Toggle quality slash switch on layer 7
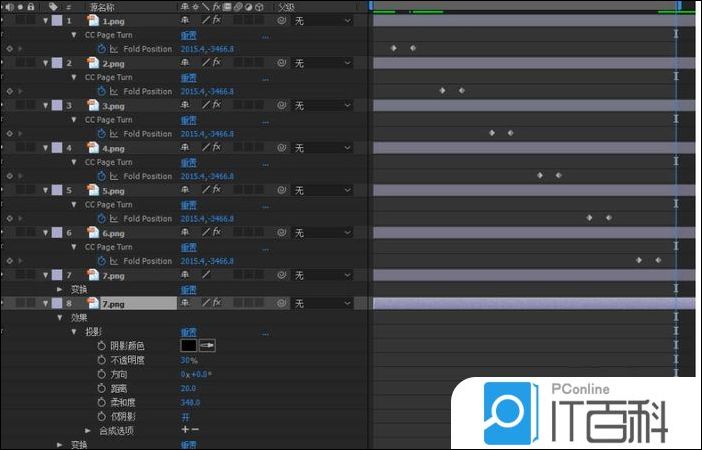Image resolution: width=702 pixels, height=450 pixels. pyautogui.click(x=206, y=274)
